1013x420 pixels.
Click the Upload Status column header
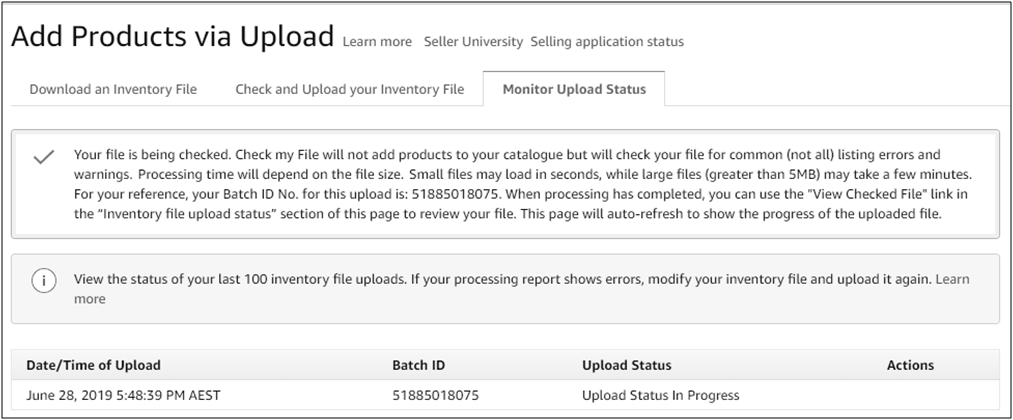[627, 365]
